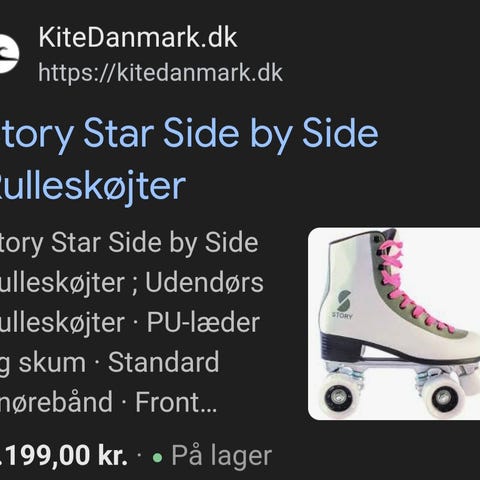Click the front white wheel of the skate
480x480 pixels.
click(445, 397)
